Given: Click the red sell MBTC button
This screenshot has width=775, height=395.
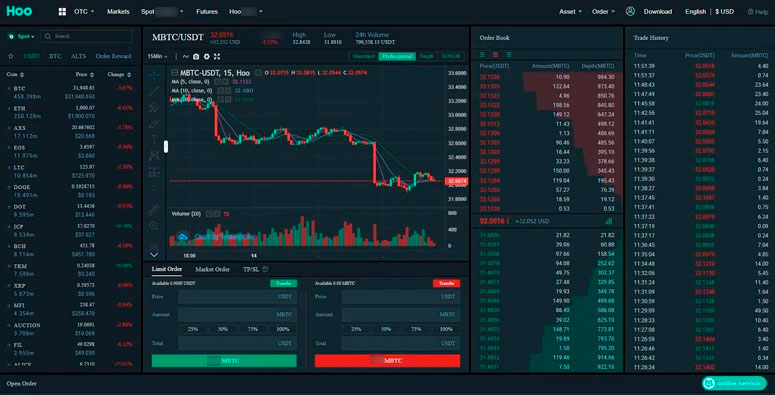Looking at the screenshot, I should click(387, 361).
